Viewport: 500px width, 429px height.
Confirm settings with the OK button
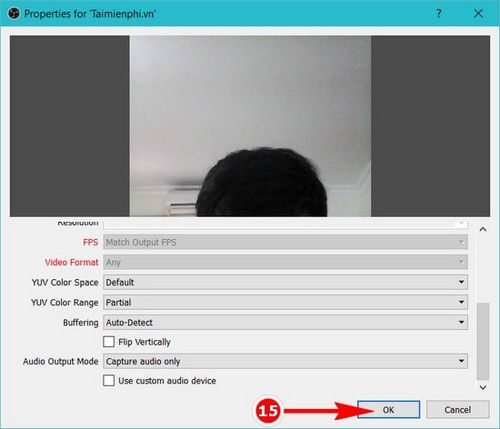coord(388,410)
